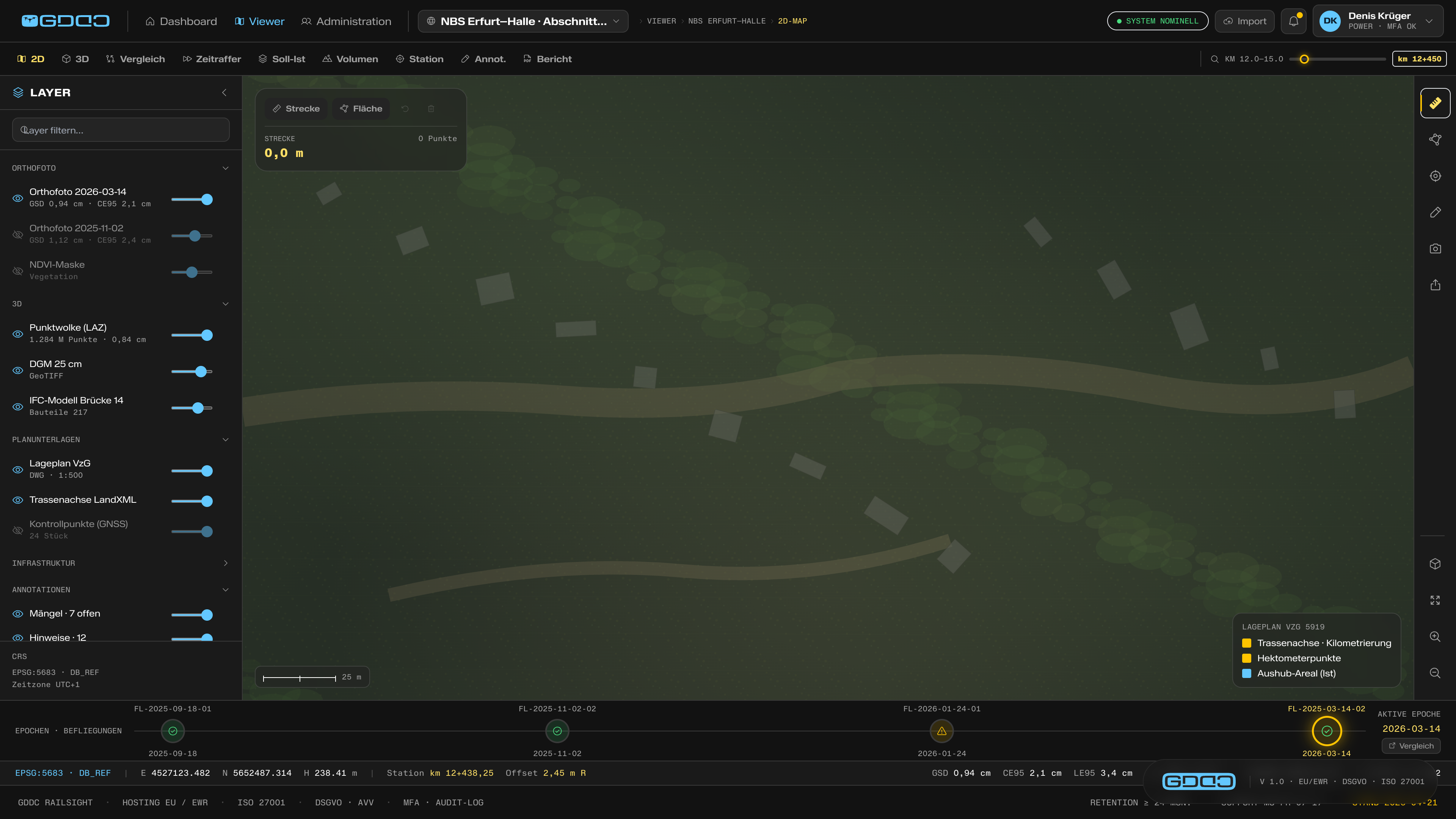Hide IFC-Modell Brücke 14 layer

click(18, 407)
